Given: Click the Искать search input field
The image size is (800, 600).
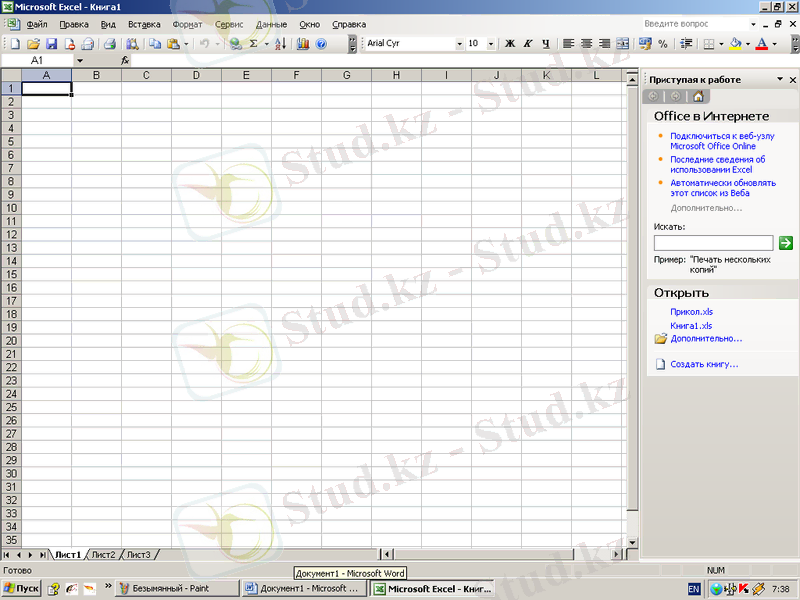Looking at the screenshot, I should coord(713,243).
